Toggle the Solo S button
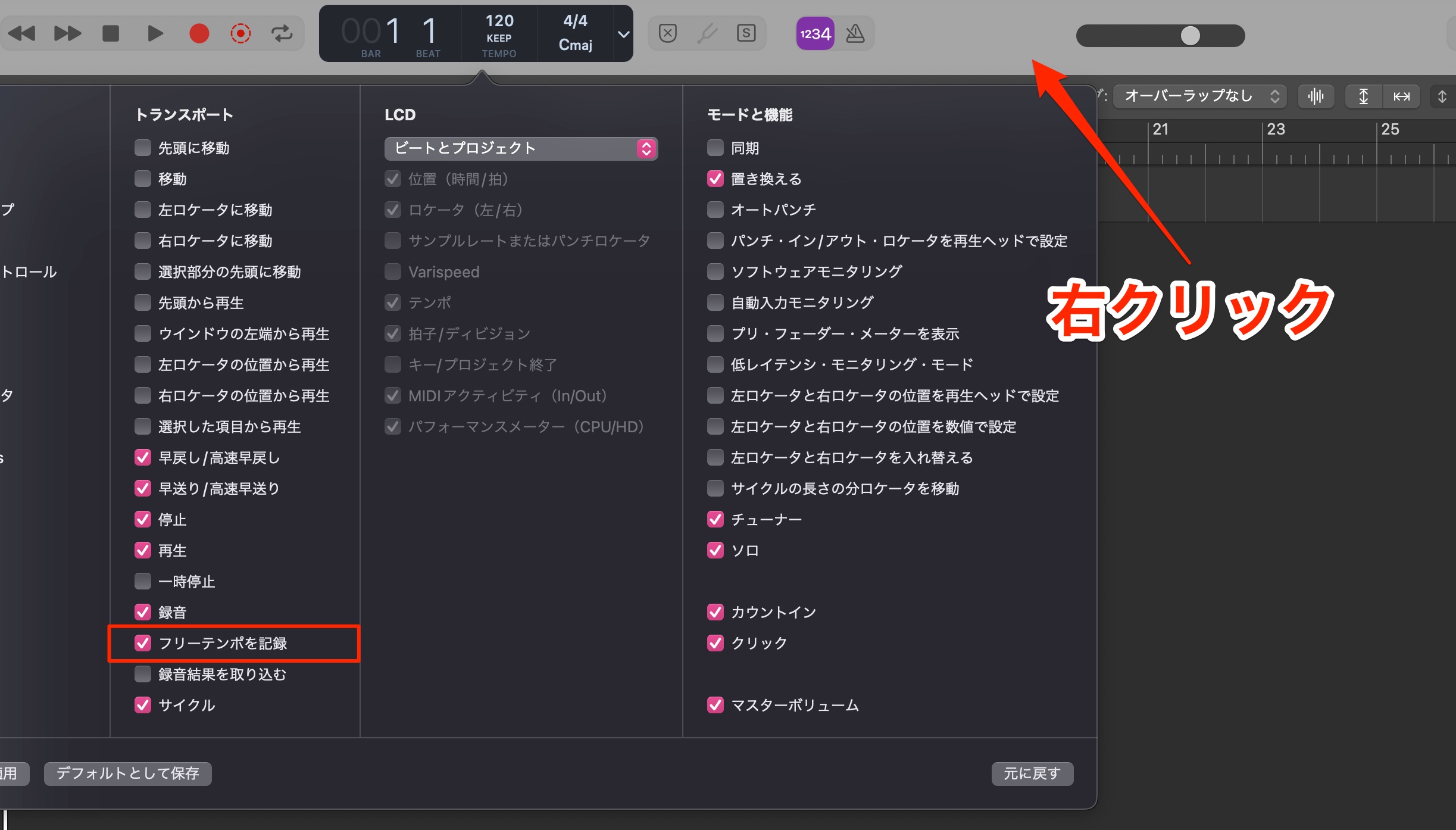Screen dimensions: 1456x830 (x=746, y=33)
